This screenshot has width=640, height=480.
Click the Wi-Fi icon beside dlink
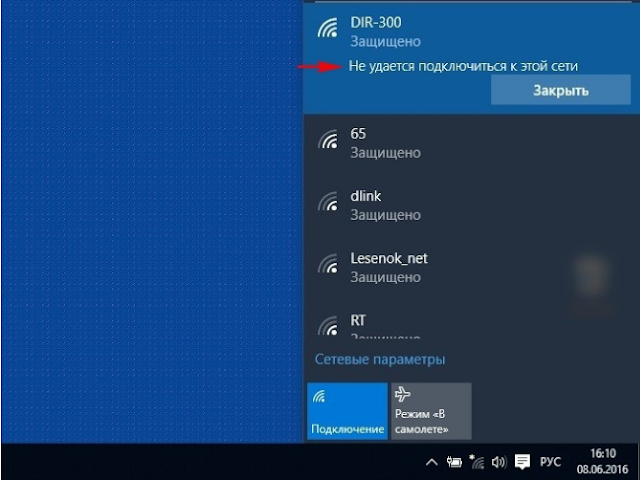tap(328, 201)
